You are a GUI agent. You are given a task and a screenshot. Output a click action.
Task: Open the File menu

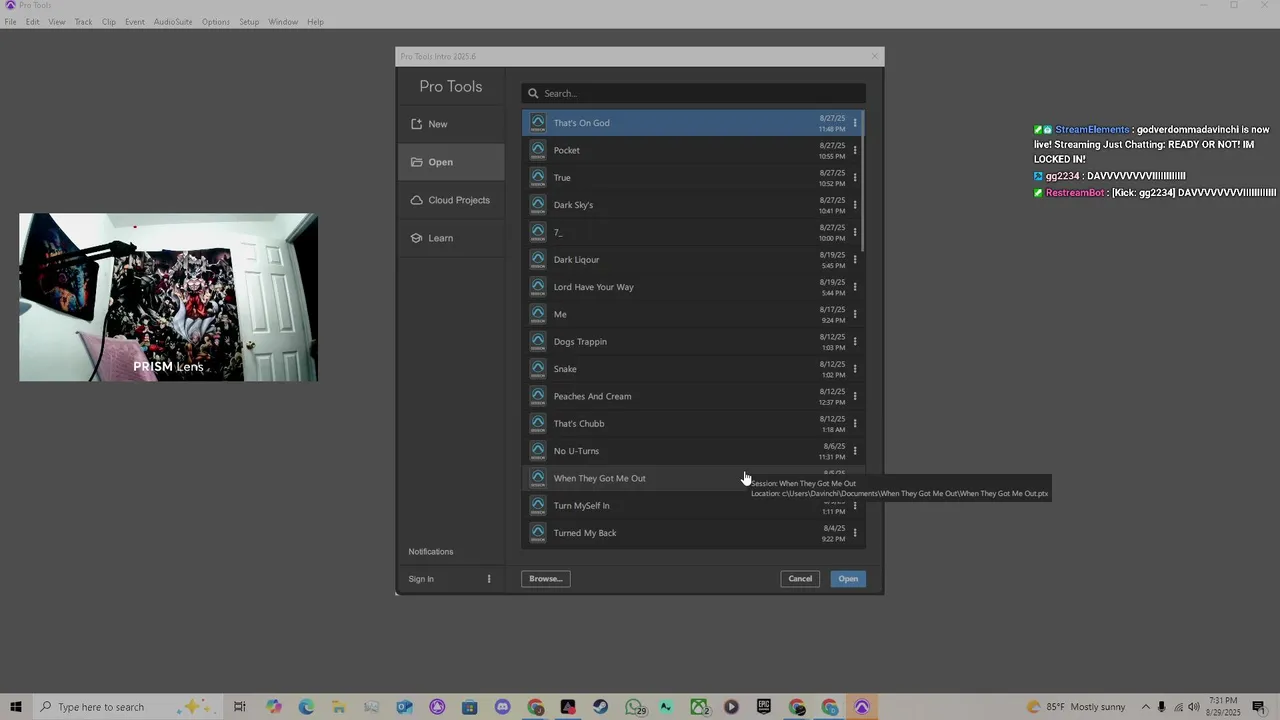pyautogui.click(x=10, y=22)
